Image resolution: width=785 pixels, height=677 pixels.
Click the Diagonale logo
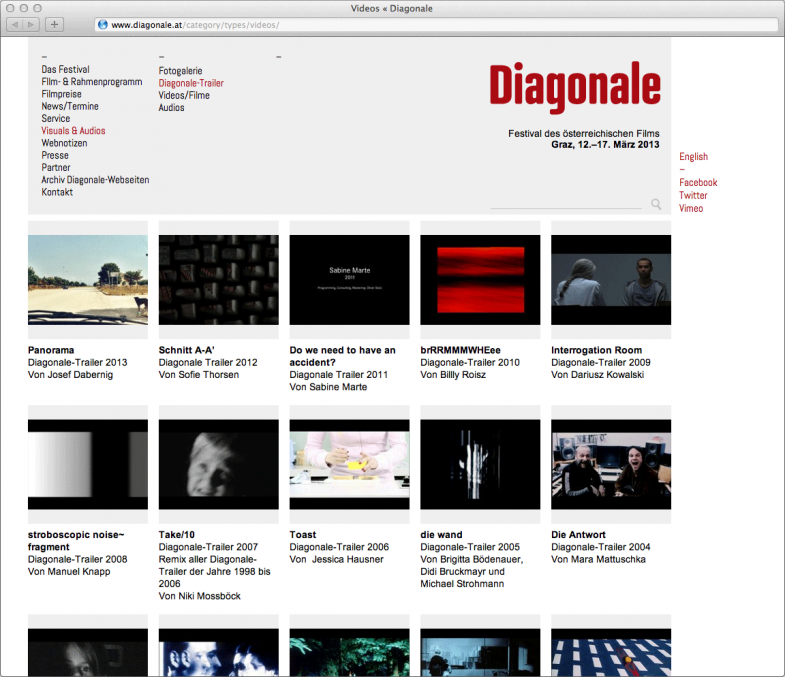(x=575, y=87)
